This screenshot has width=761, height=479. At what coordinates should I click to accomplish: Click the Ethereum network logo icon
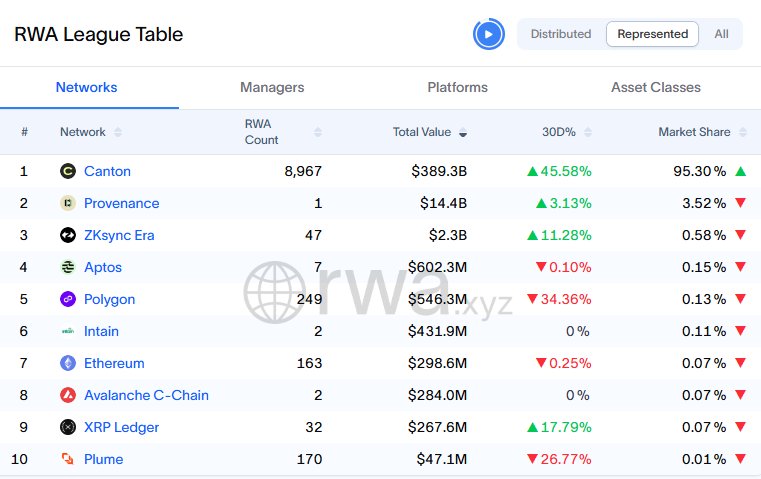click(68, 363)
